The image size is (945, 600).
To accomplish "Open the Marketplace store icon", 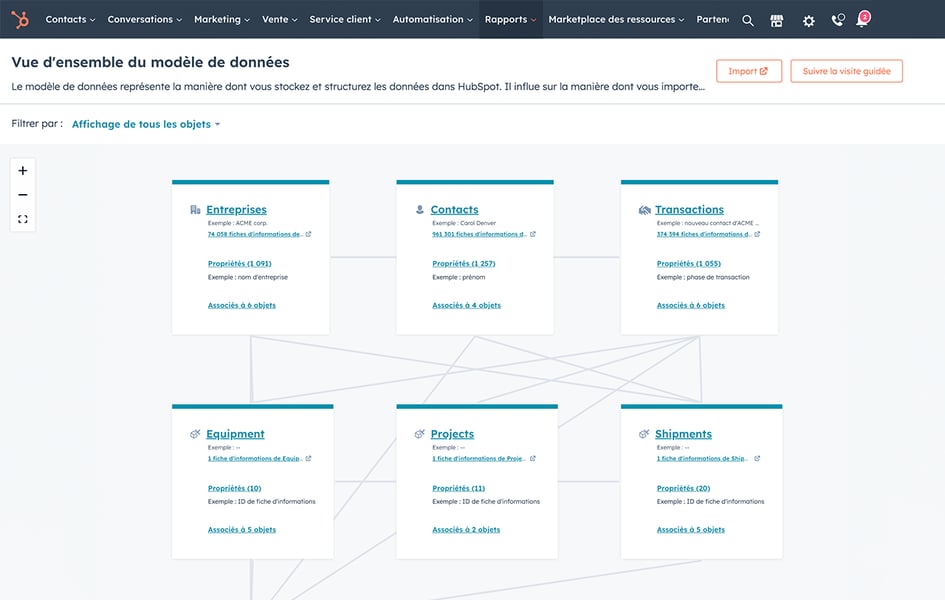I will 777,20.
